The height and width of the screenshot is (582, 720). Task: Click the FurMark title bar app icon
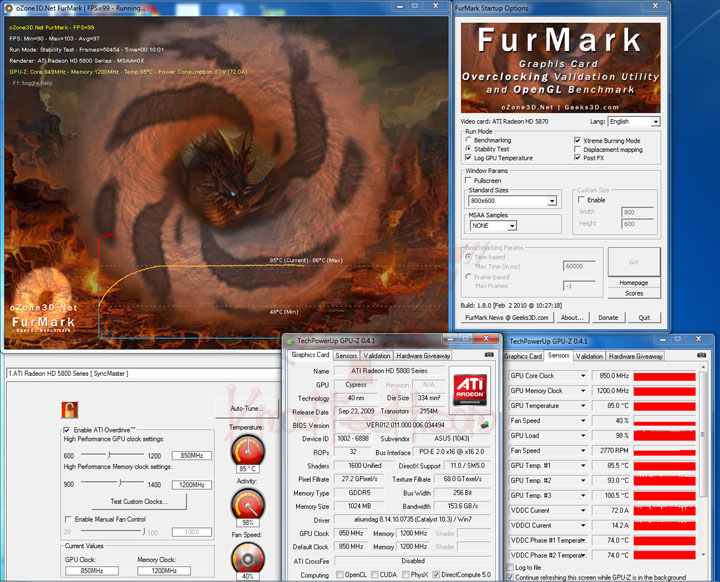8,8
